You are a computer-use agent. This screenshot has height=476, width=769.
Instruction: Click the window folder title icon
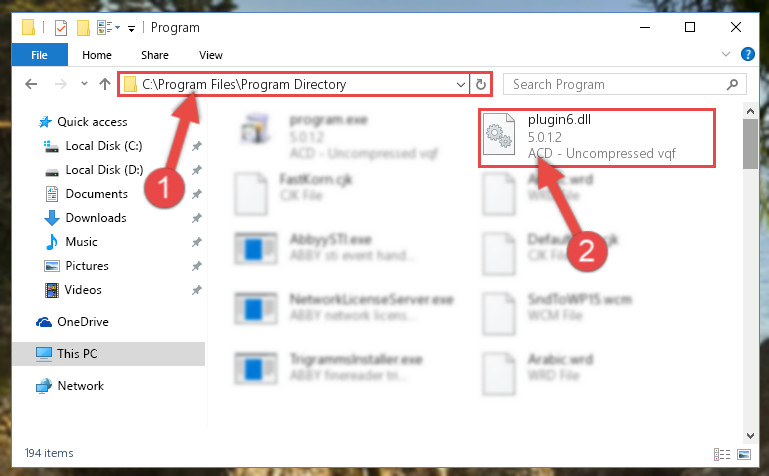tap(28, 27)
